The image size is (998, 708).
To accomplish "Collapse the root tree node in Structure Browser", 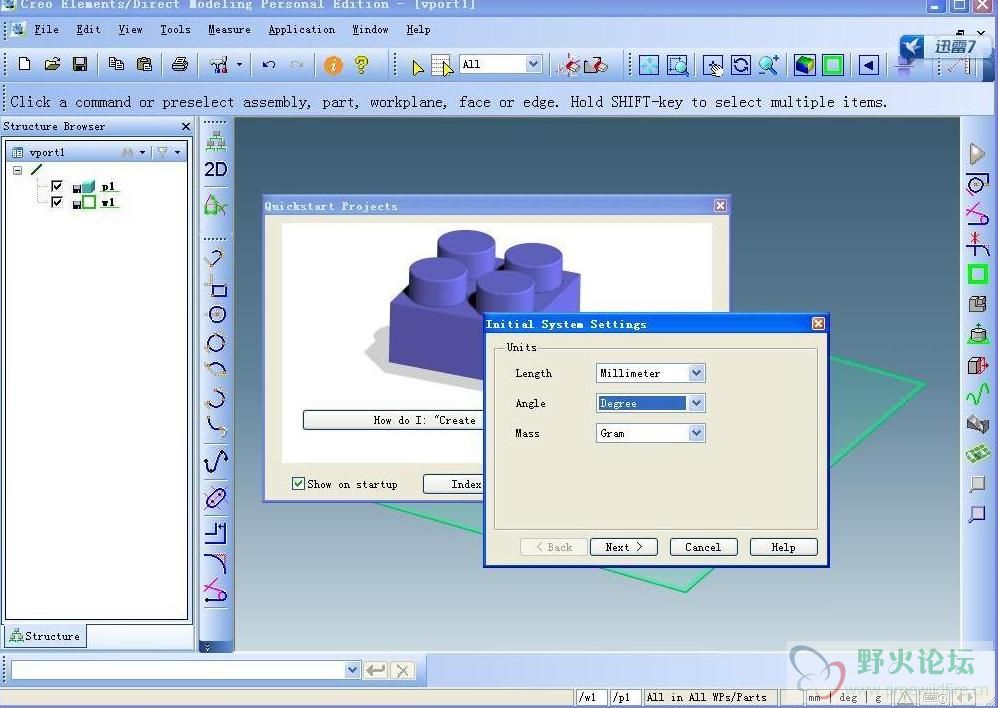I will pos(18,170).
